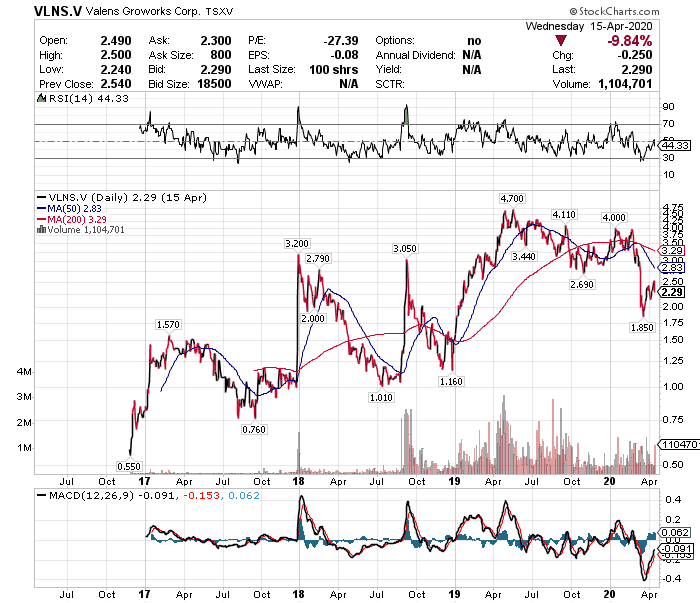The width and height of the screenshot is (700, 603).
Task: Click the date Wednesday 15-Apr-2020
Action: point(589,26)
